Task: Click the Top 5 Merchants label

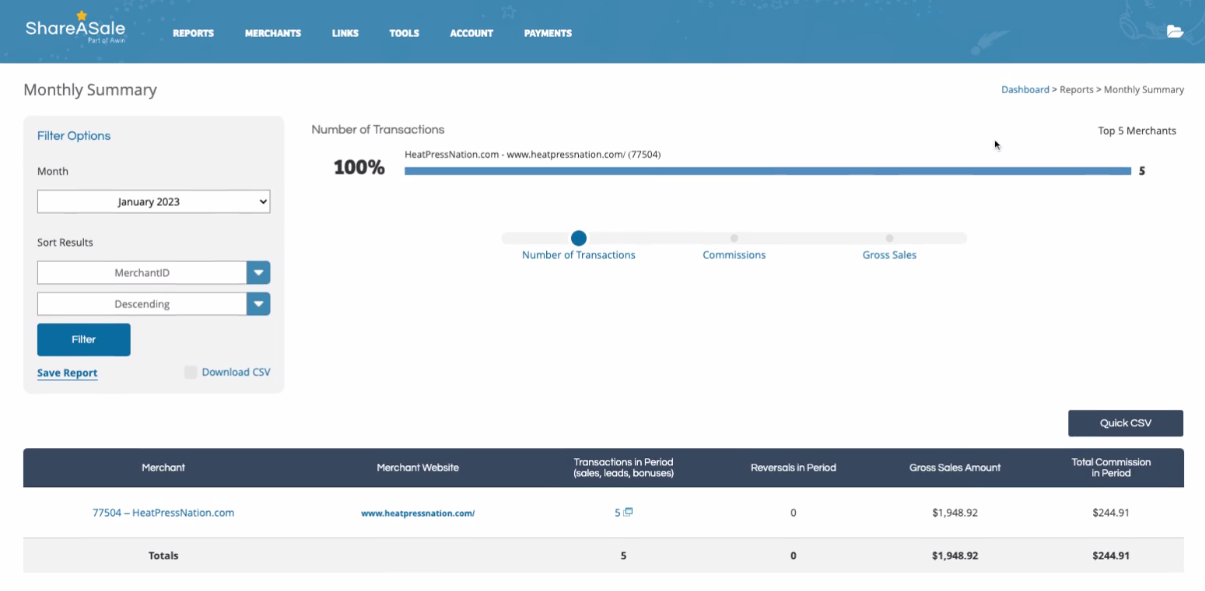Action: pos(1137,131)
